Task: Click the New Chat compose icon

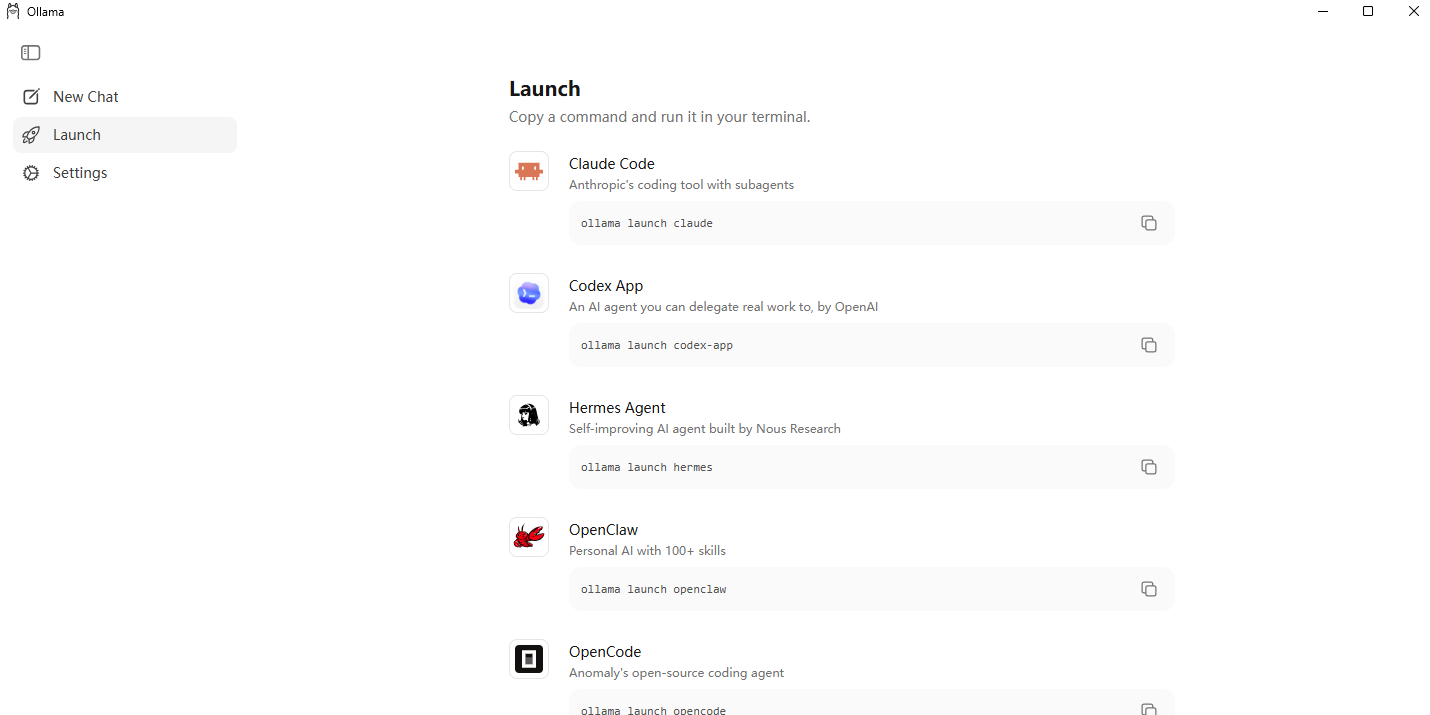Action: point(31,97)
